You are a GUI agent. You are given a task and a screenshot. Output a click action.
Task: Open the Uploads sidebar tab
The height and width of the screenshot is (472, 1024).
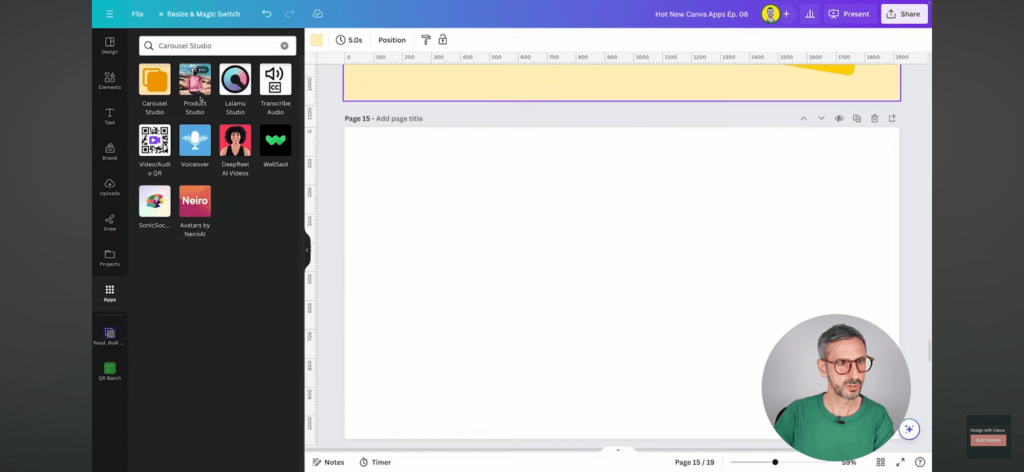click(x=110, y=187)
